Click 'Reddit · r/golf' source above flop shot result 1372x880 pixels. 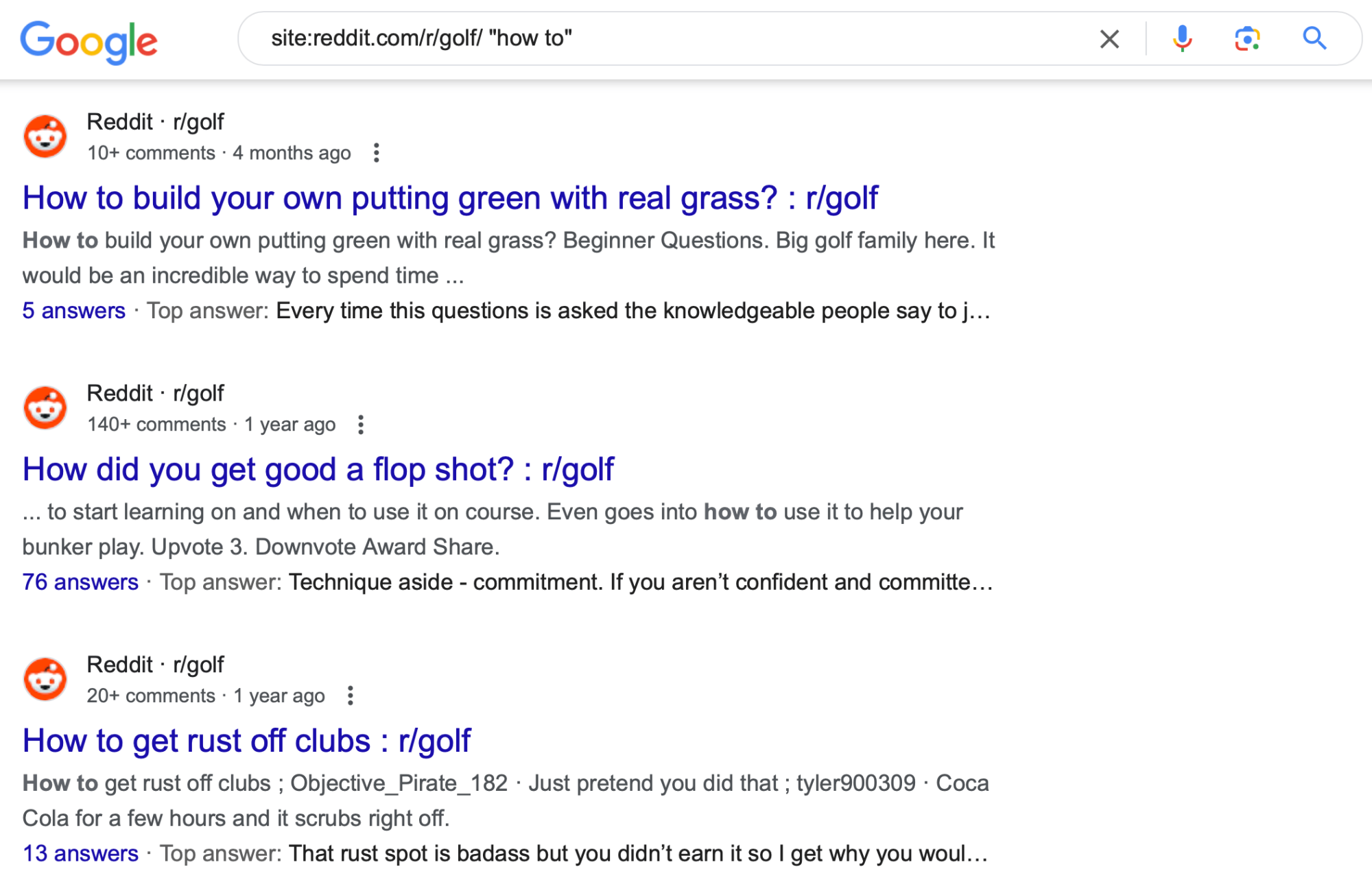coord(156,394)
